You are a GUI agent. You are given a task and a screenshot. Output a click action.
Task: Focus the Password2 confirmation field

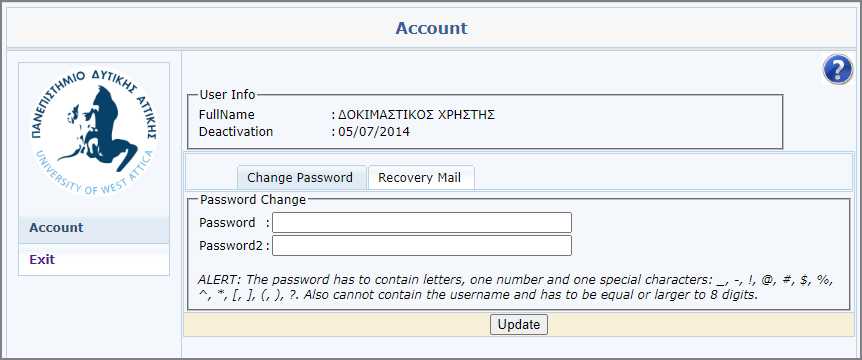click(422, 246)
